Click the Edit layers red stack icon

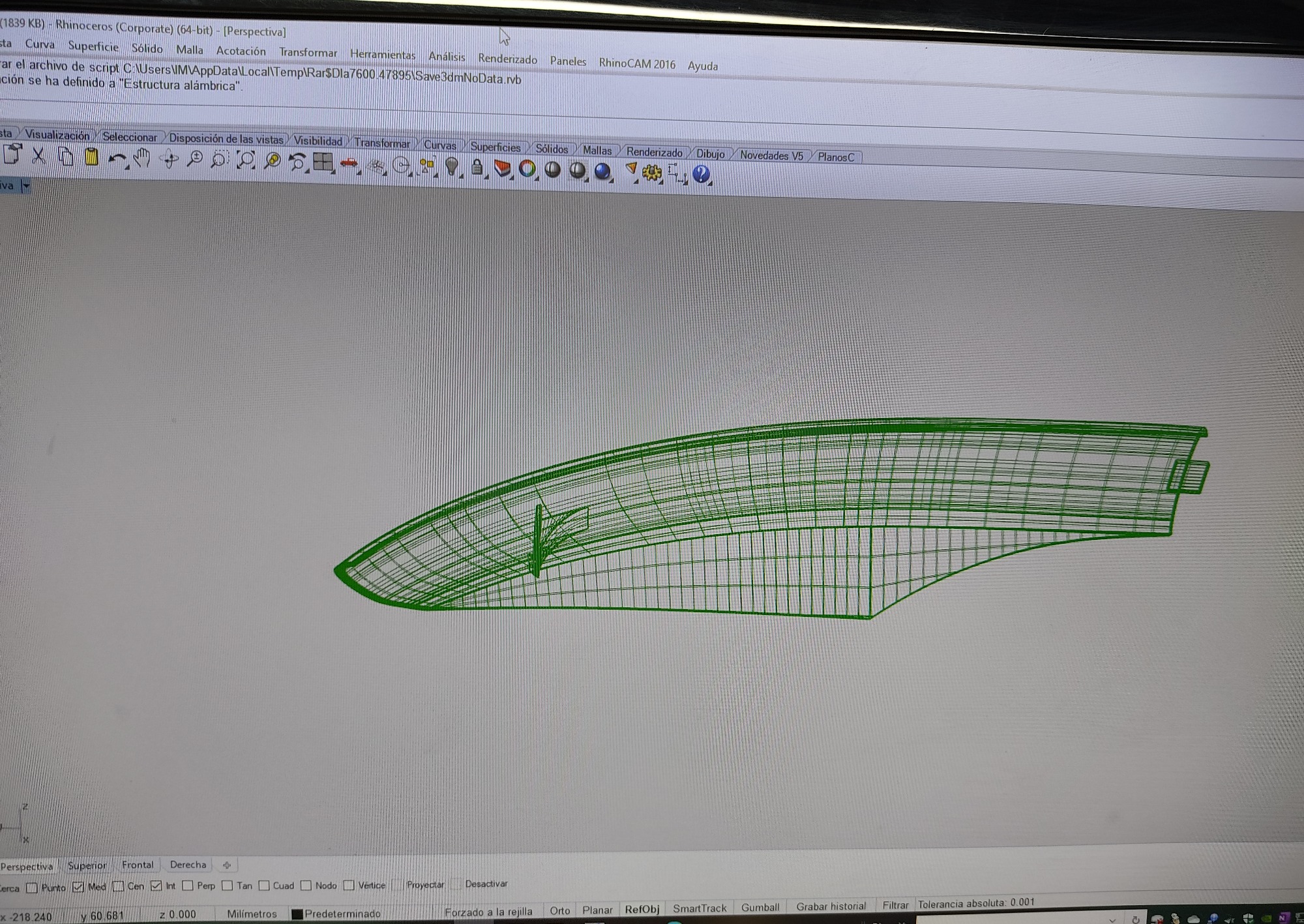[502, 169]
